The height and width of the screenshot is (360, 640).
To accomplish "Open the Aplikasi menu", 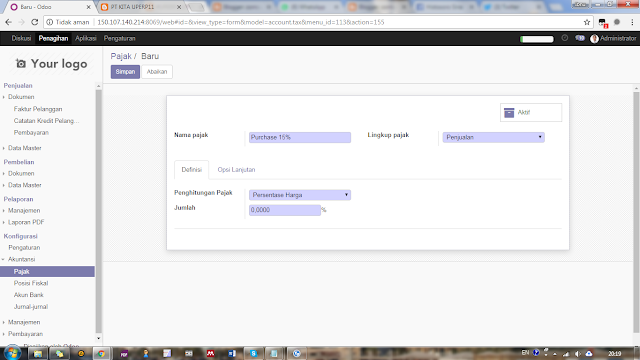I will [86, 38].
